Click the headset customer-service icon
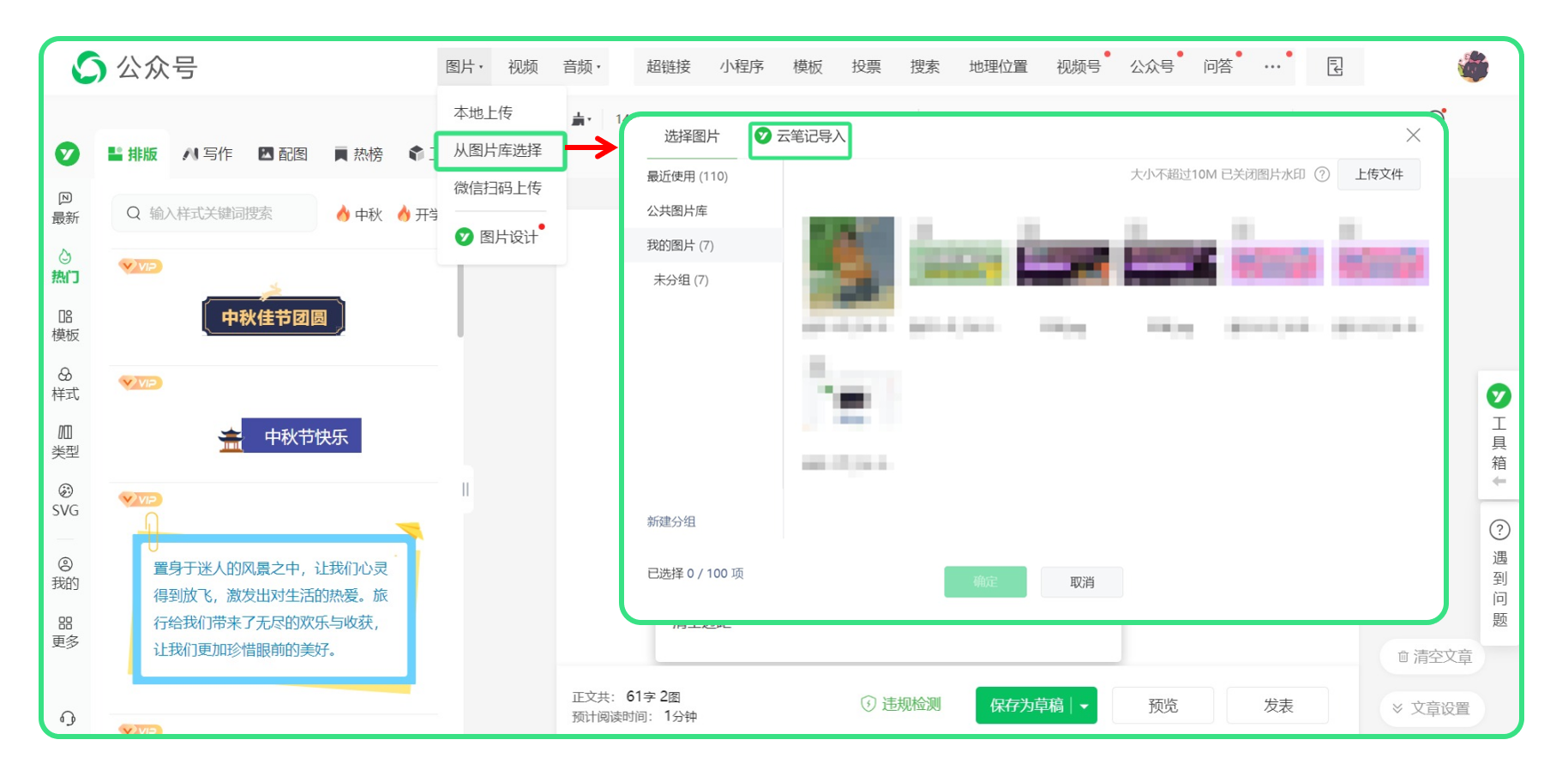Screen dimensions: 1568x776 point(67,719)
